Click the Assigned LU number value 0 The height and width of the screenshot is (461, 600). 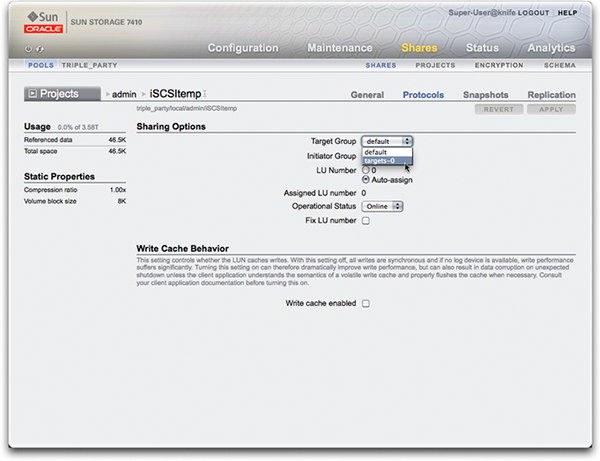[x=364, y=193]
